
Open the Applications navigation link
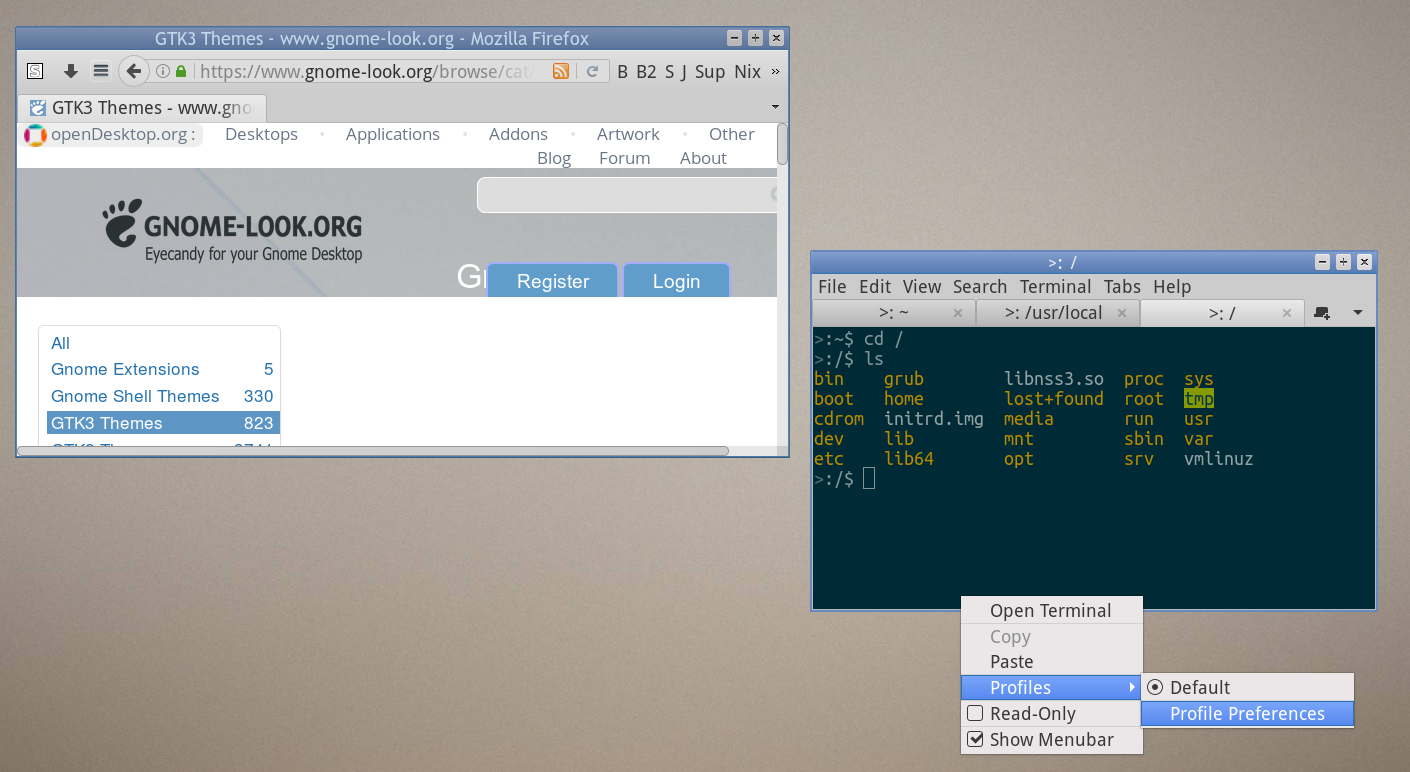(x=393, y=134)
